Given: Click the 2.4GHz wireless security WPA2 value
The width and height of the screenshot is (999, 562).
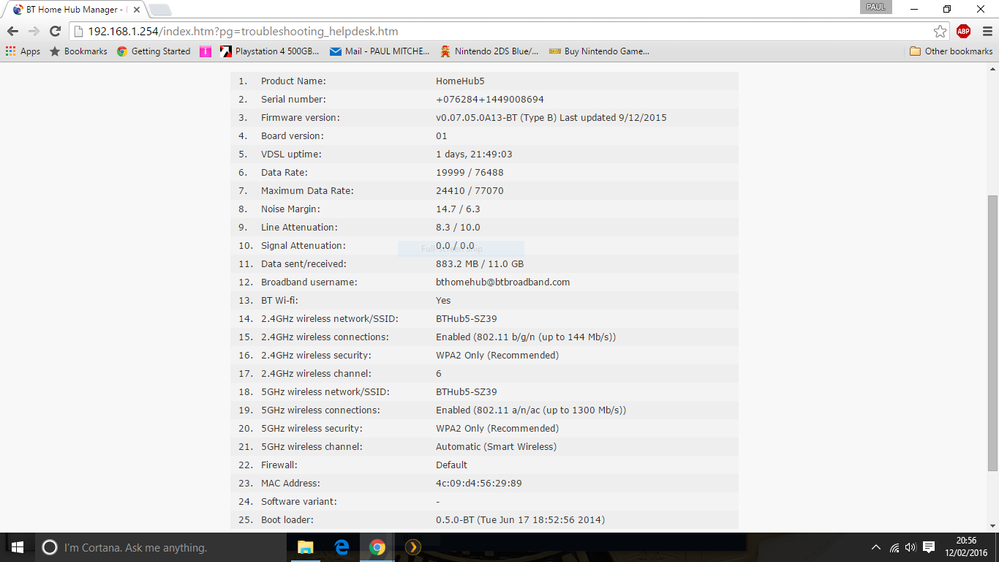Looking at the screenshot, I should (498, 356).
